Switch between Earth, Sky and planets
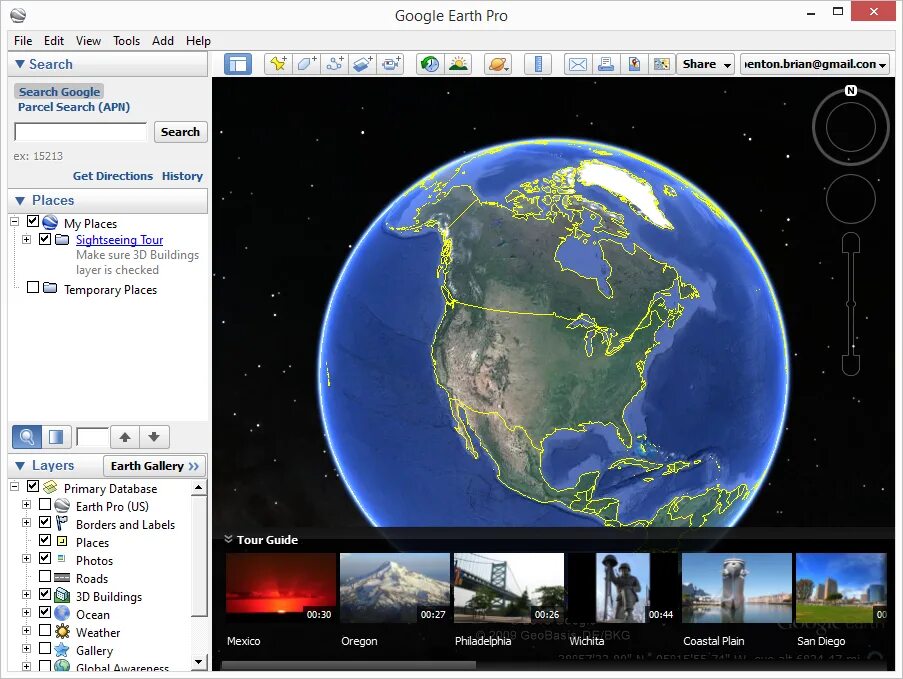This screenshot has height=679, width=903. pyautogui.click(x=498, y=64)
